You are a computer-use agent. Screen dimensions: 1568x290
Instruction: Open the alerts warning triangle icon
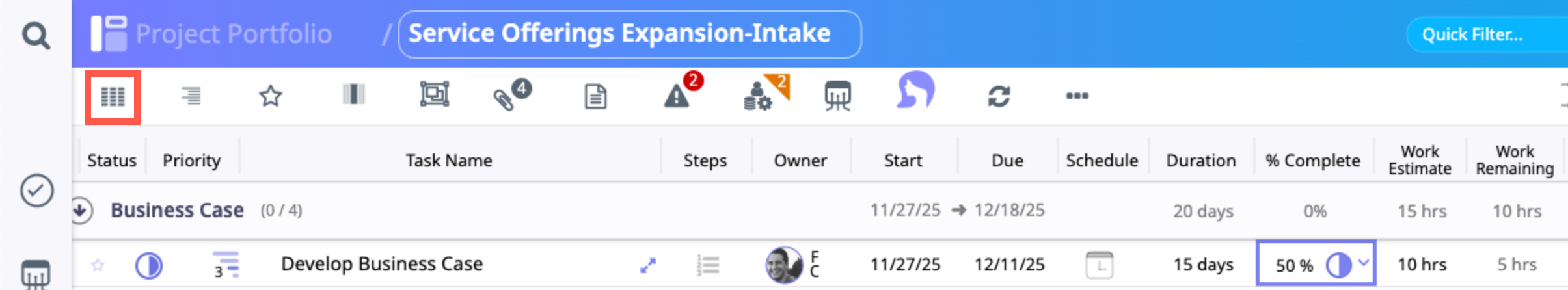pos(678,97)
